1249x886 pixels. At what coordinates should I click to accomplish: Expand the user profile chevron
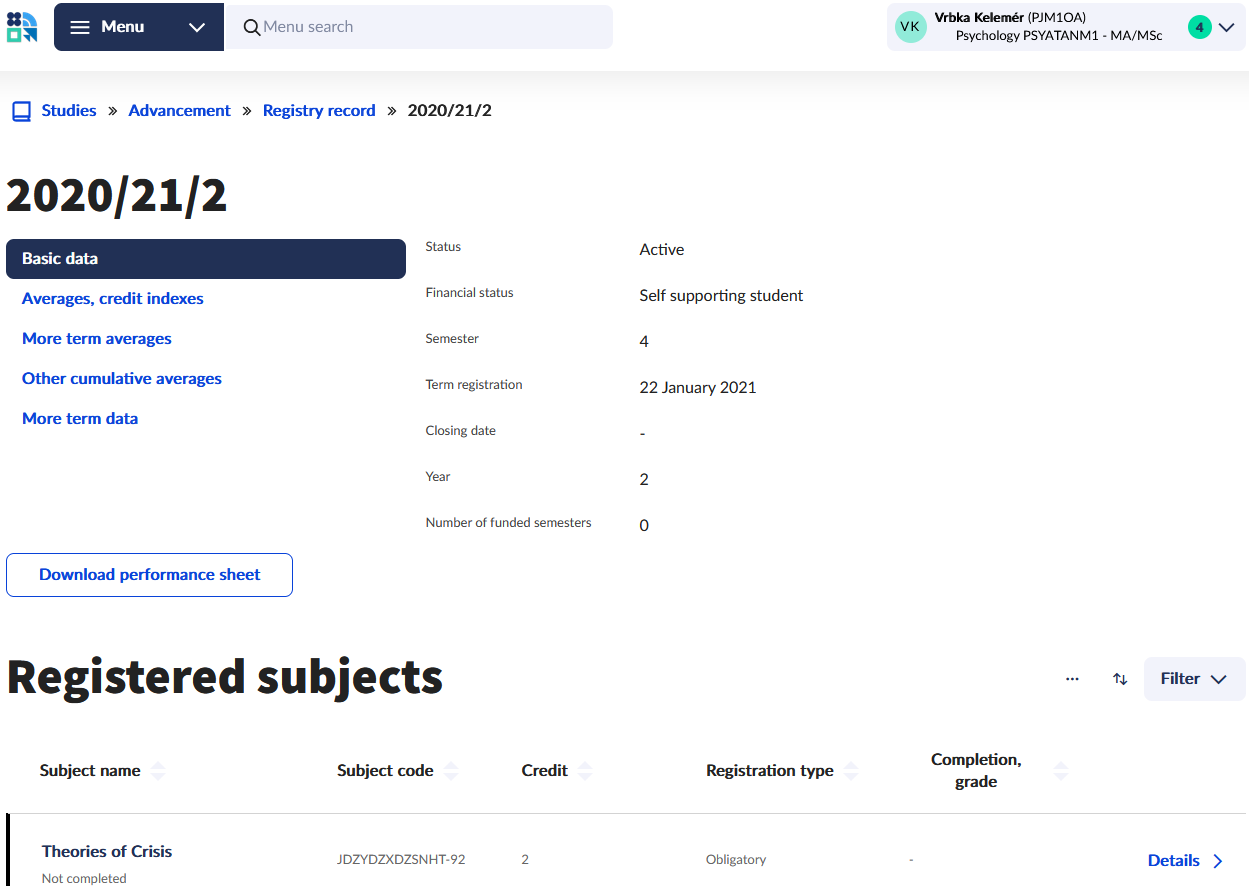point(1227,27)
